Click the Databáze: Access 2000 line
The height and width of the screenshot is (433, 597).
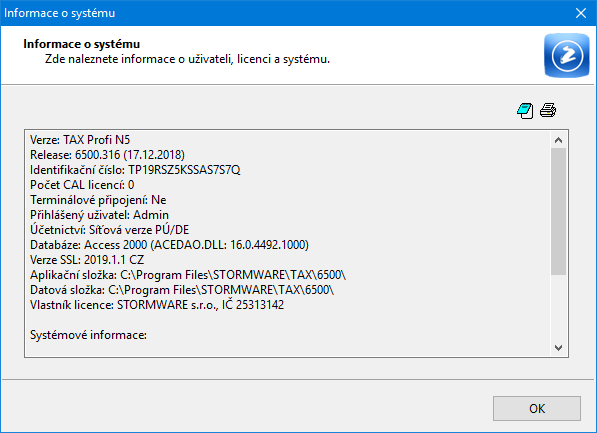coord(169,244)
